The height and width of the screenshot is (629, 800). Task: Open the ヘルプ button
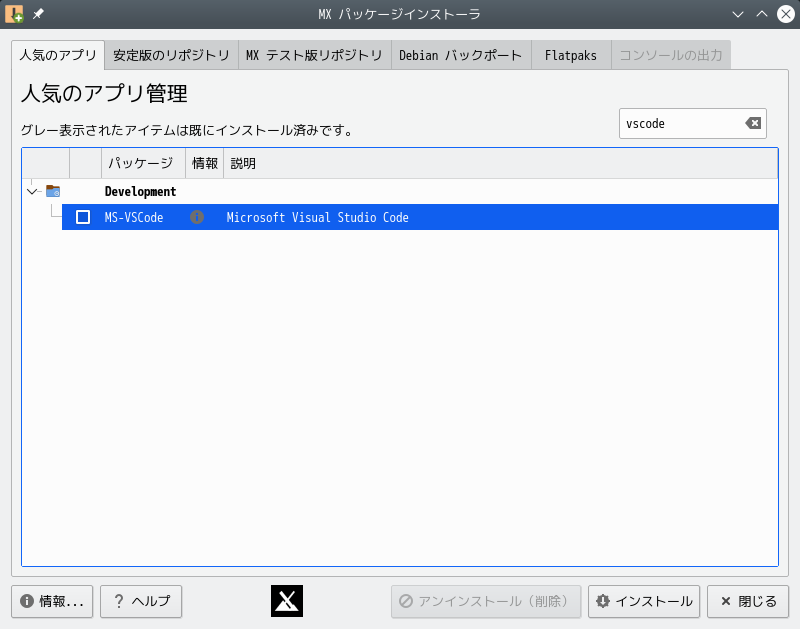click(141, 601)
